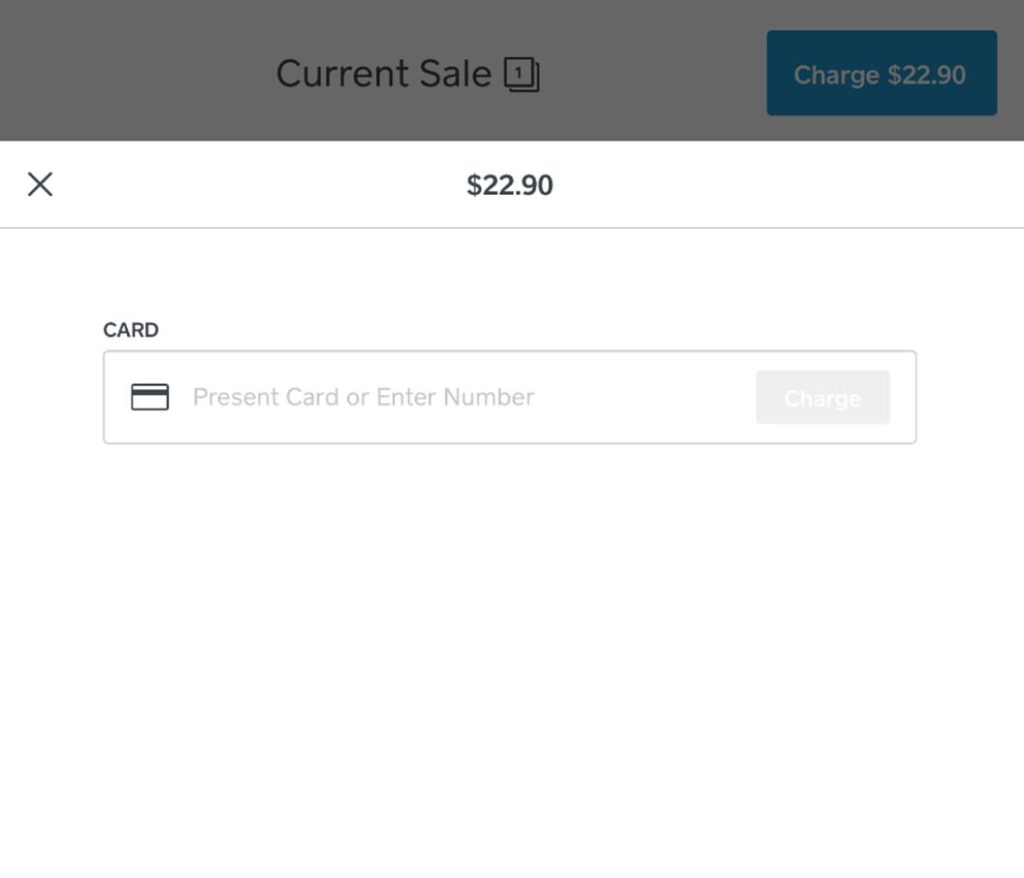Click the Current Sale label in the top bar
Screen dimensions: 1024x878
click(x=385, y=72)
